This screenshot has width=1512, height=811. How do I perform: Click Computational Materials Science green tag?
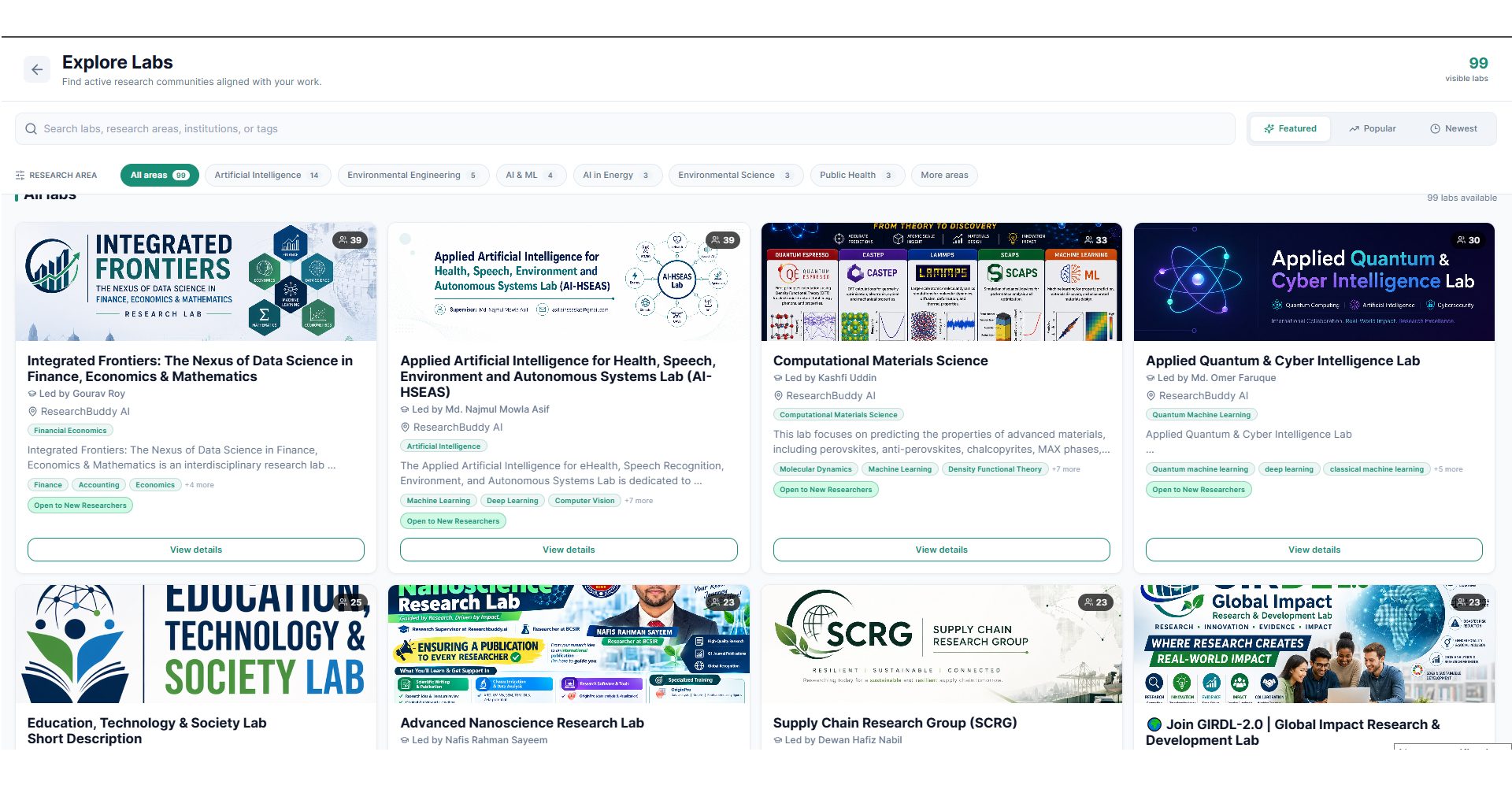click(x=839, y=415)
